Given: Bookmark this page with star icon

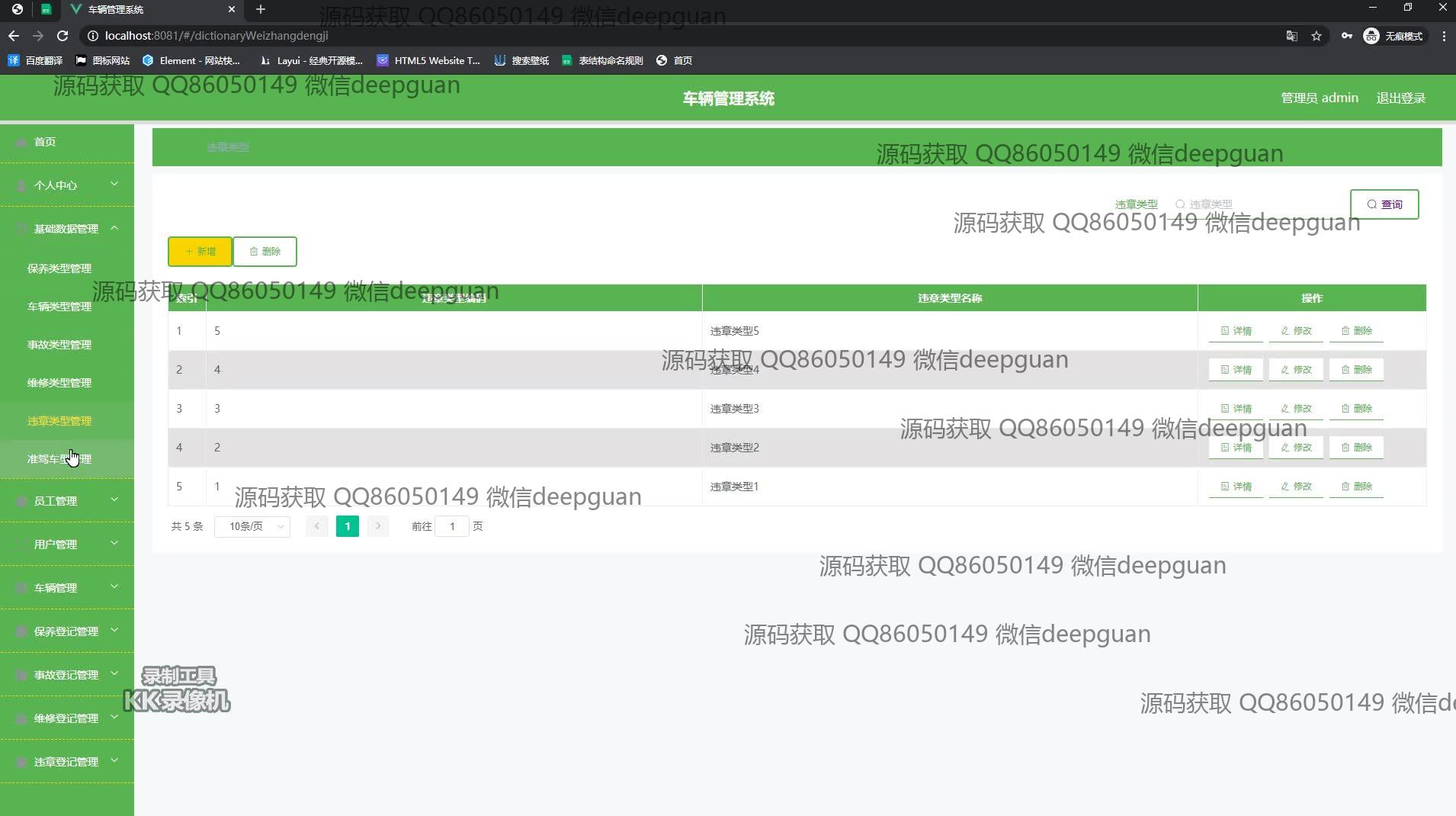Looking at the screenshot, I should pyautogui.click(x=1316, y=36).
